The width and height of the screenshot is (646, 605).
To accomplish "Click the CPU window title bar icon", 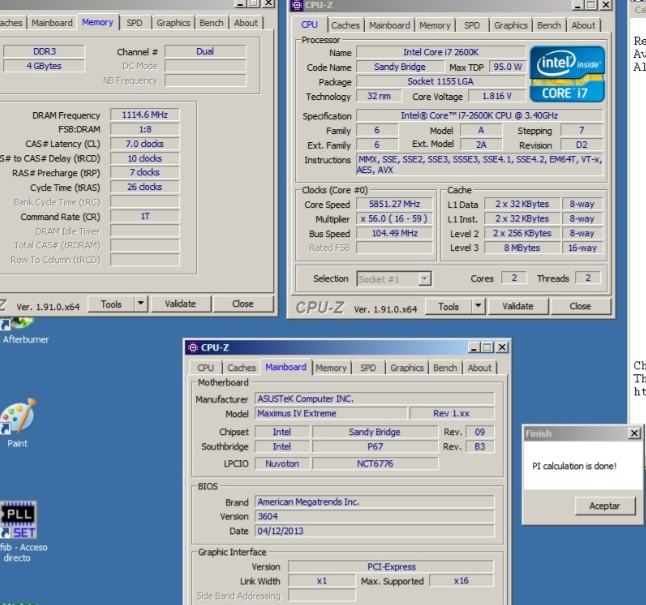I will coord(297,5).
